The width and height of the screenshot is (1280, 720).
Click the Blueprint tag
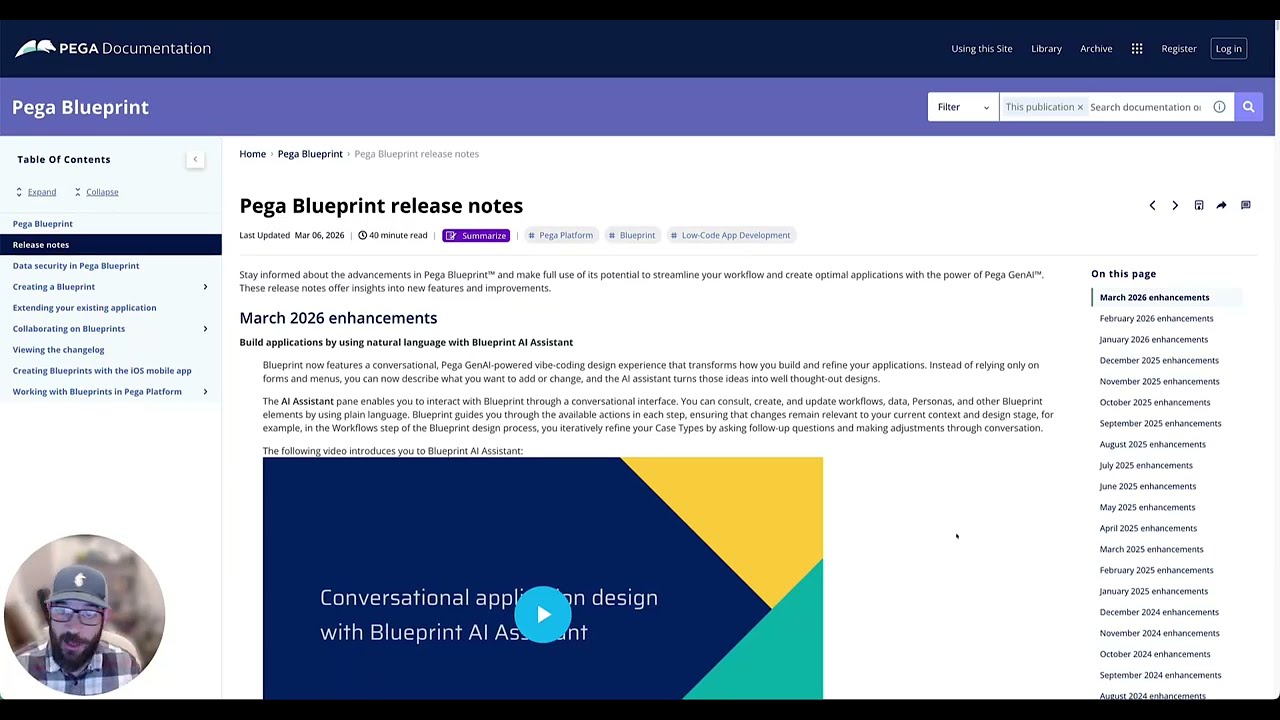pos(632,235)
